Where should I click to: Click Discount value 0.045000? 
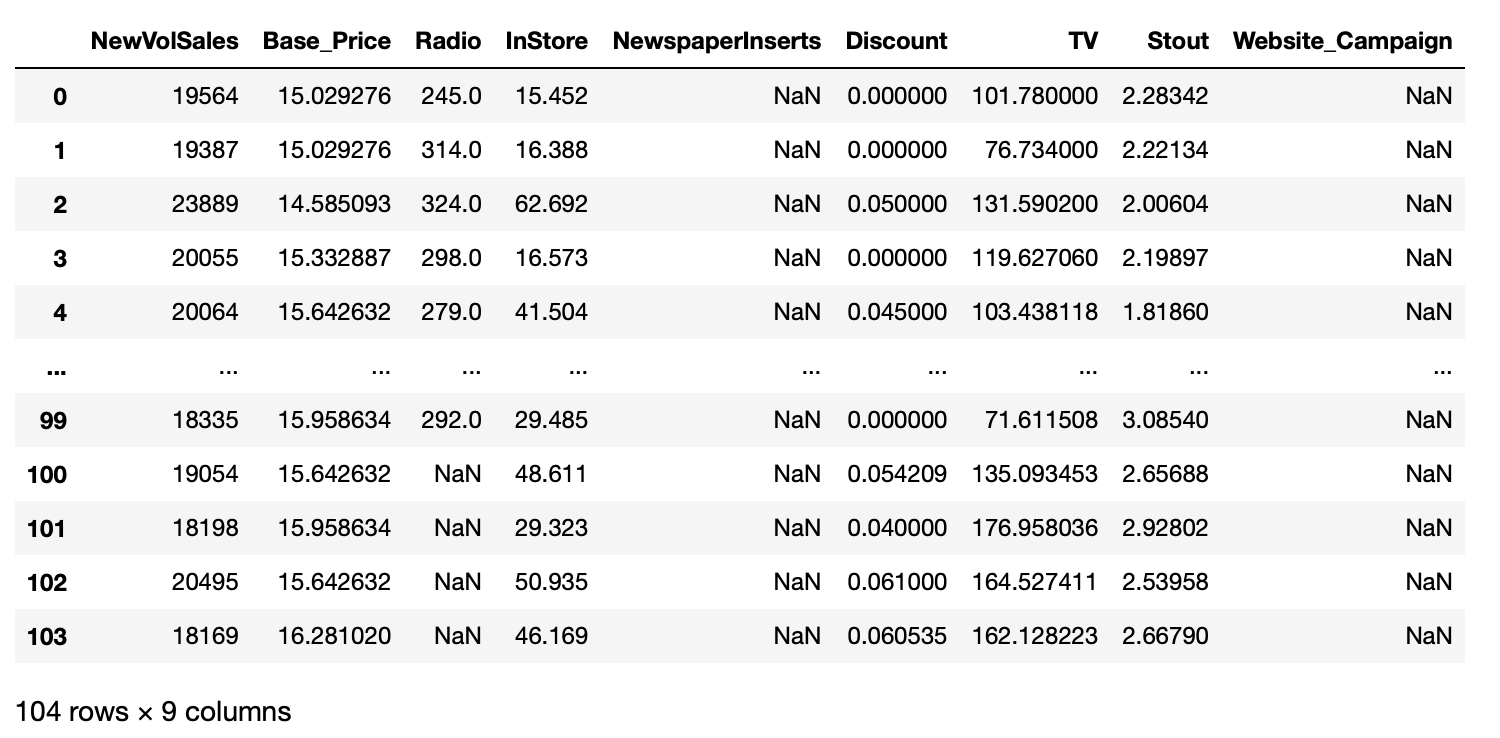[897, 312]
